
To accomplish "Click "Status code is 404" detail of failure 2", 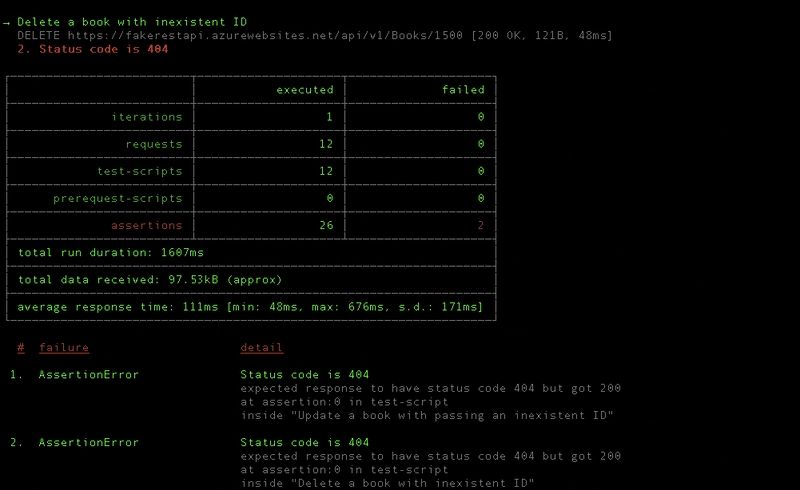I will tap(305, 443).
